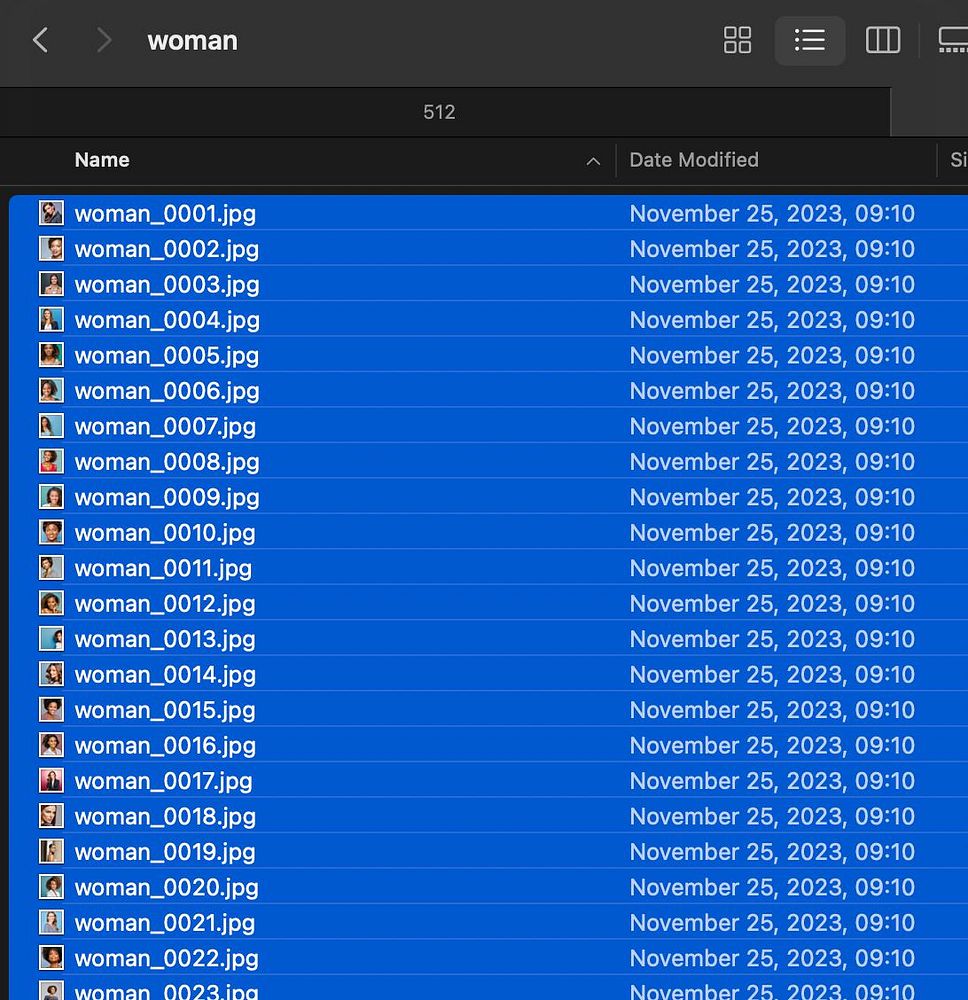Click thumbnail icon of woman_0014.jpg
The height and width of the screenshot is (1000, 968).
click(x=51, y=674)
